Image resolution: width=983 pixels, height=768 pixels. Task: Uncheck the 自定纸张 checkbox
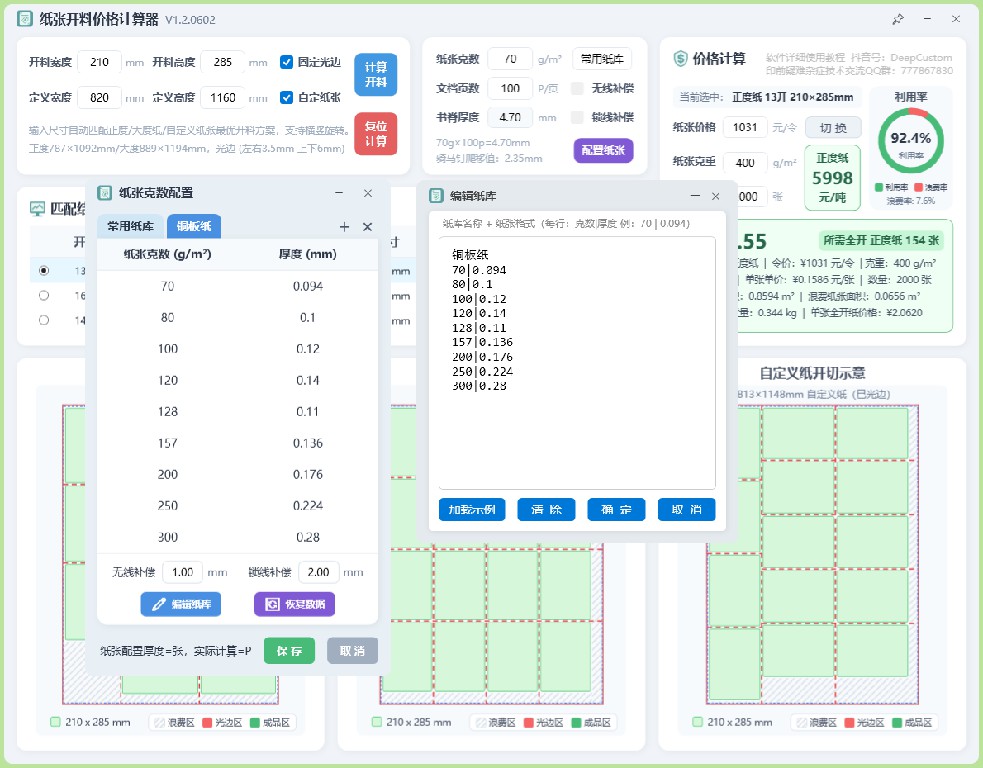286,97
